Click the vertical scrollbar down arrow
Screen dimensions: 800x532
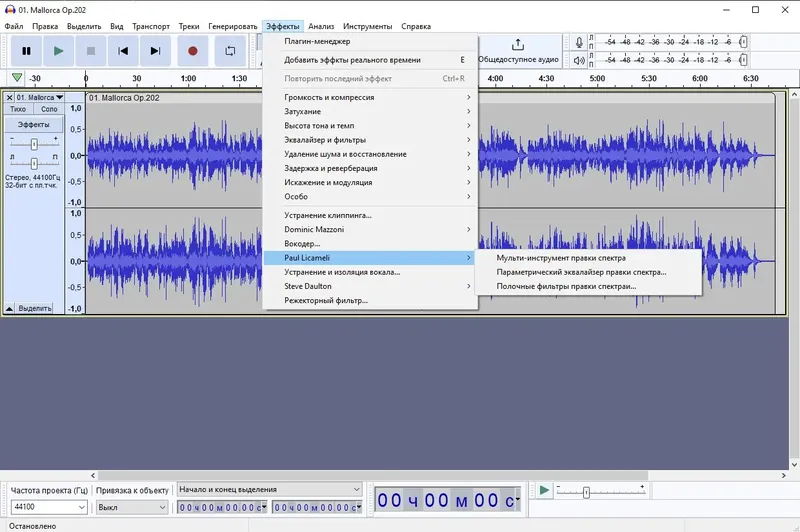[794, 465]
